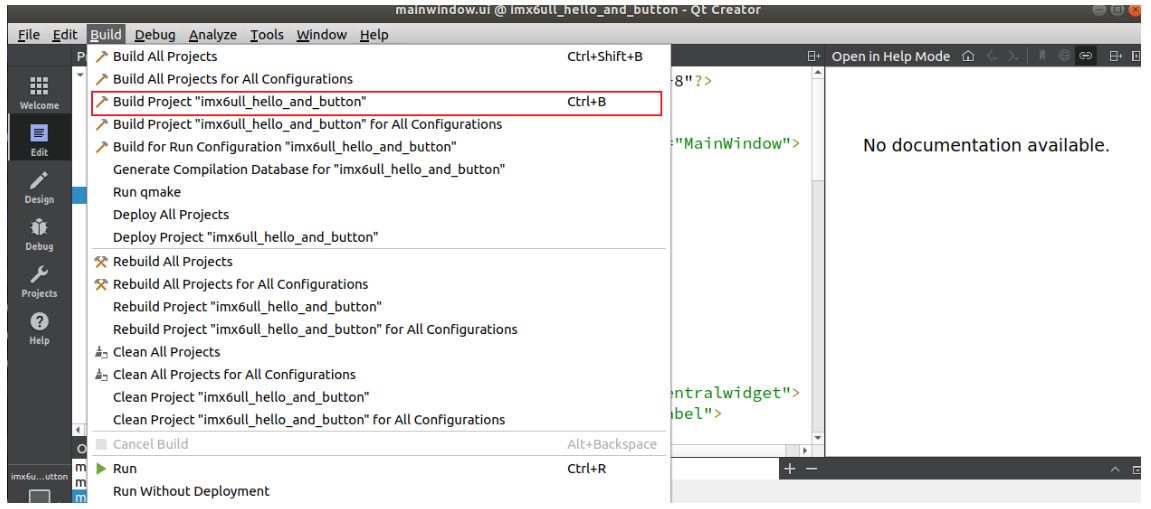This screenshot has width=1151, height=509.
Task: Open the Welcome mode in sidebar
Action: [x=39, y=93]
